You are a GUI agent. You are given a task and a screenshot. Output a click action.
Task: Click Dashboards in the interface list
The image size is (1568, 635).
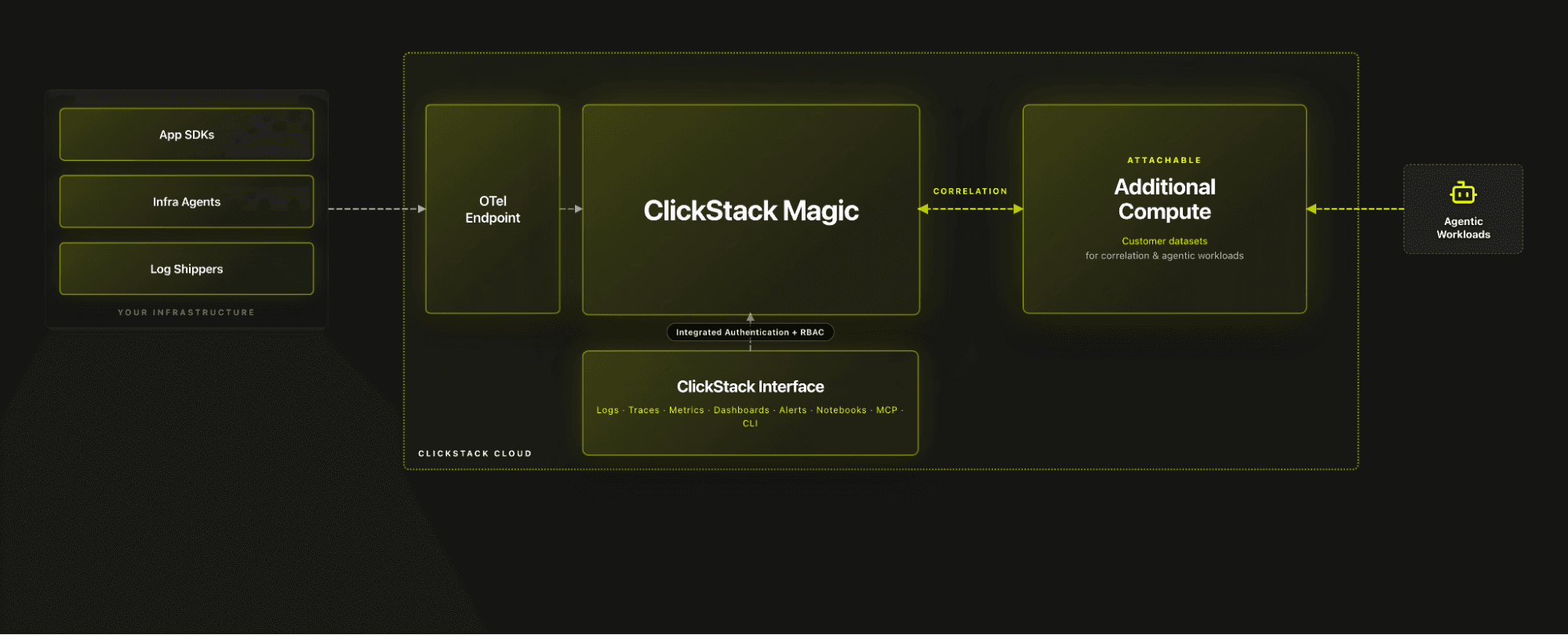(741, 410)
